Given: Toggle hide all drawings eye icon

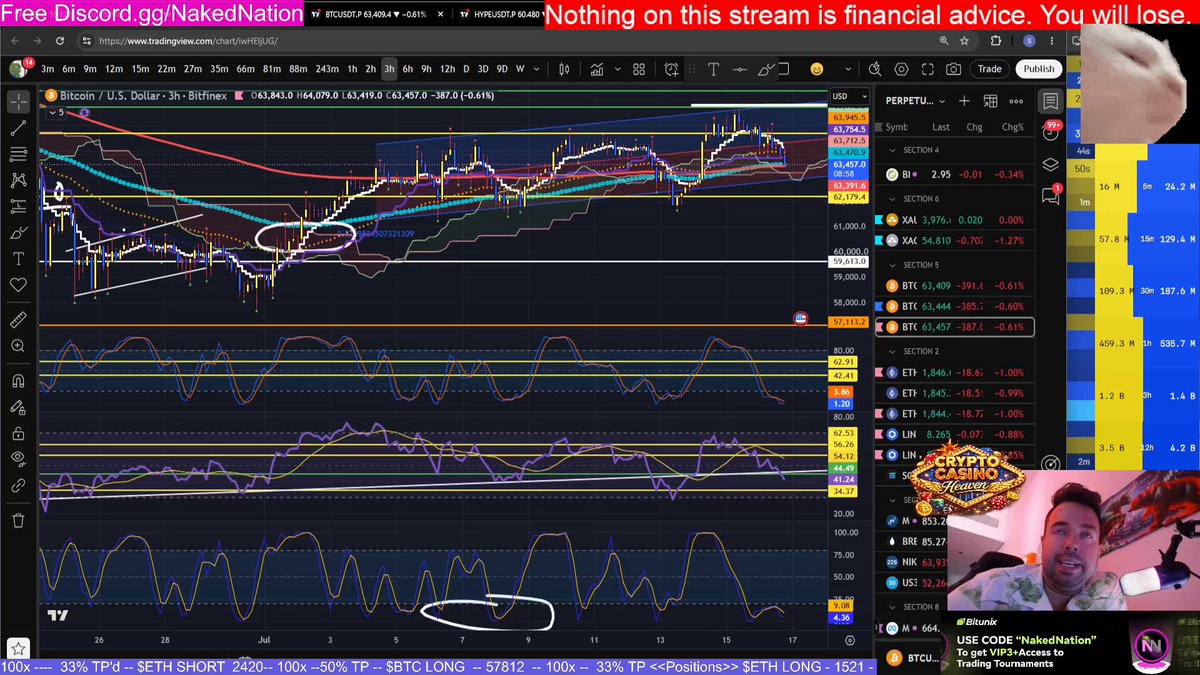Looking at the screenshot, I should 18,459.
